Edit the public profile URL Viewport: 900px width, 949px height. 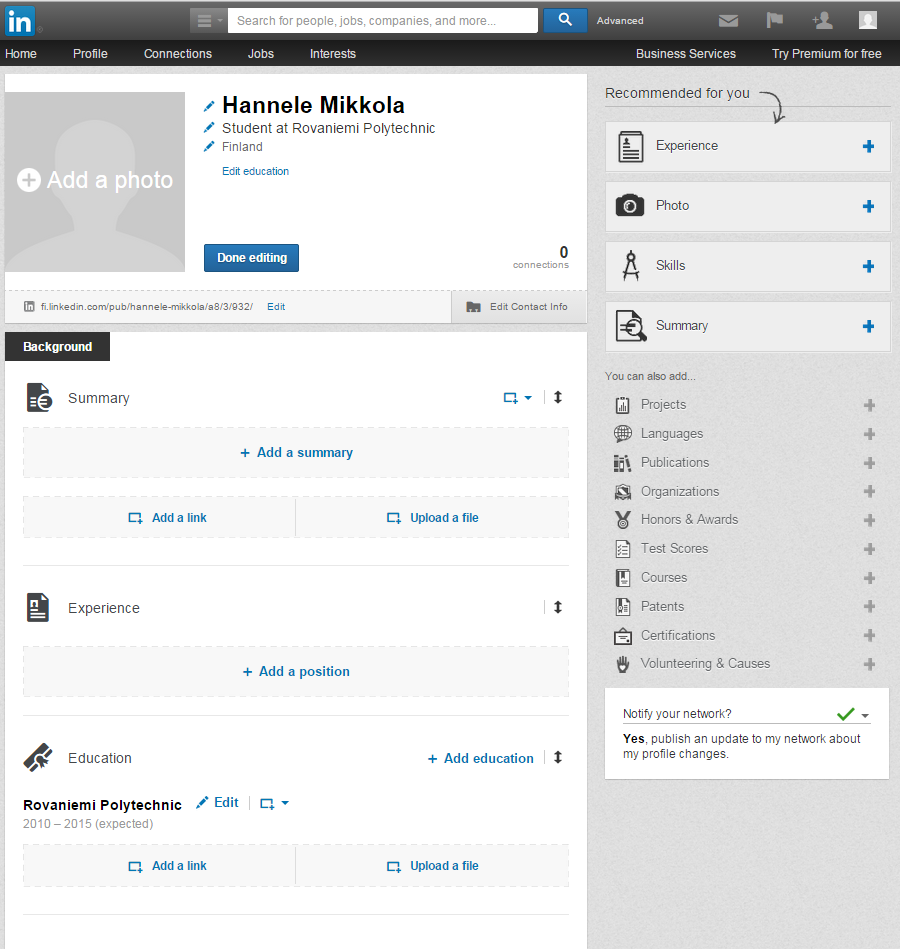tap(276, 307)
